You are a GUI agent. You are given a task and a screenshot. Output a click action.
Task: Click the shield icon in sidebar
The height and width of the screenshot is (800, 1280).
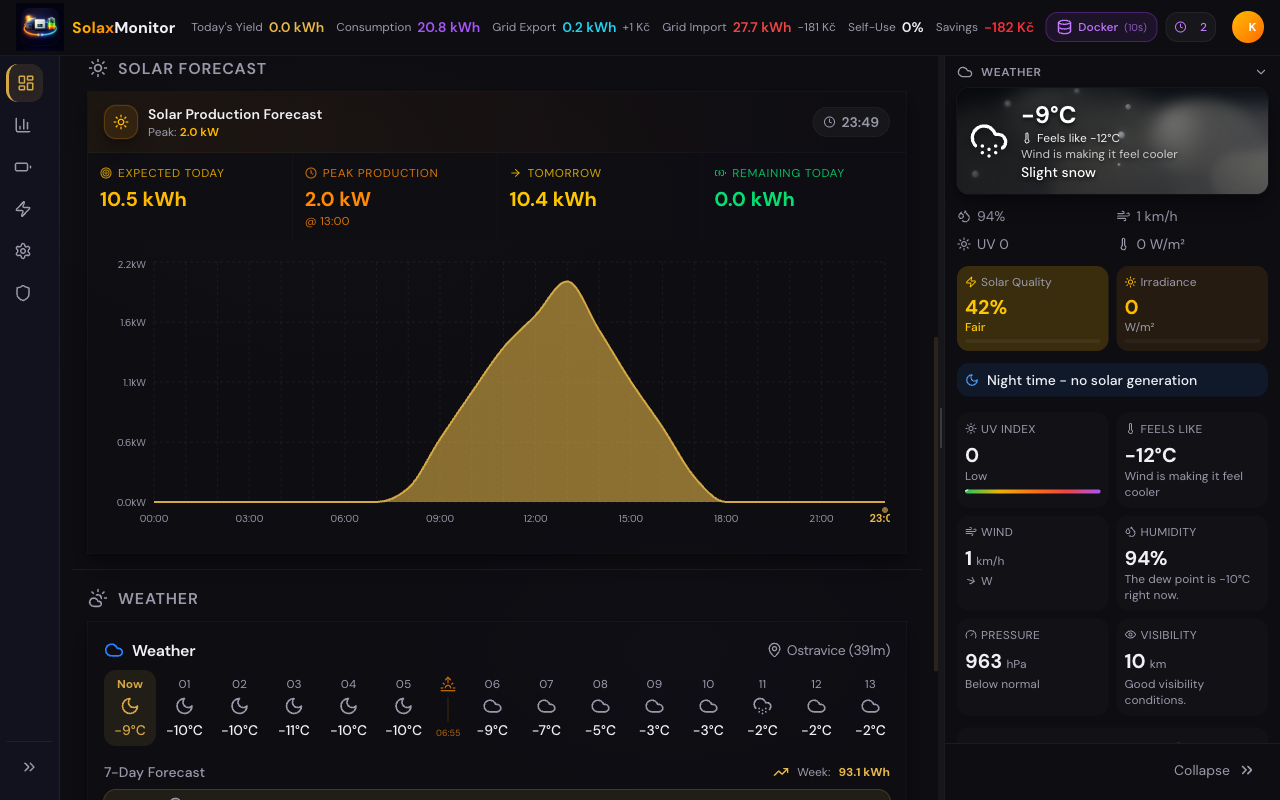pyautogui.click(x=23, y=293)
